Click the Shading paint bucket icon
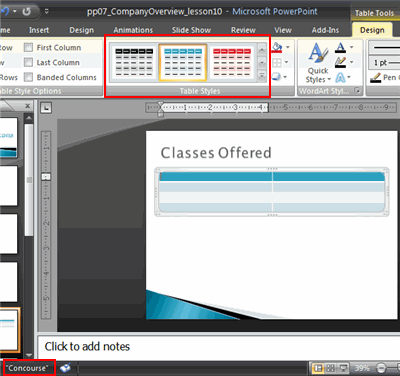This screenshot has height=376, width=400. 277,47
